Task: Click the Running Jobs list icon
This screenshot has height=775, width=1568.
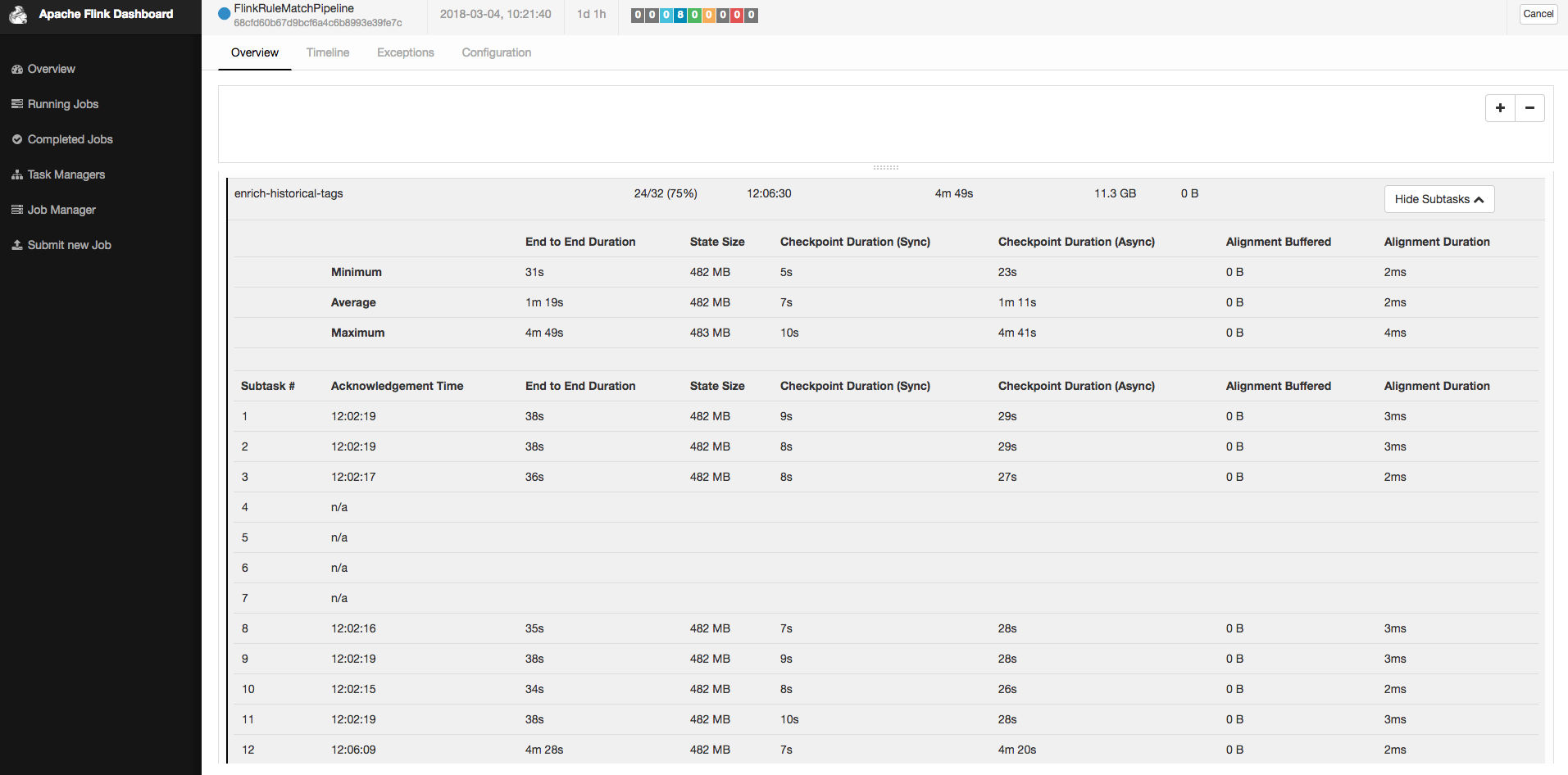Action: tap(17, 104)
